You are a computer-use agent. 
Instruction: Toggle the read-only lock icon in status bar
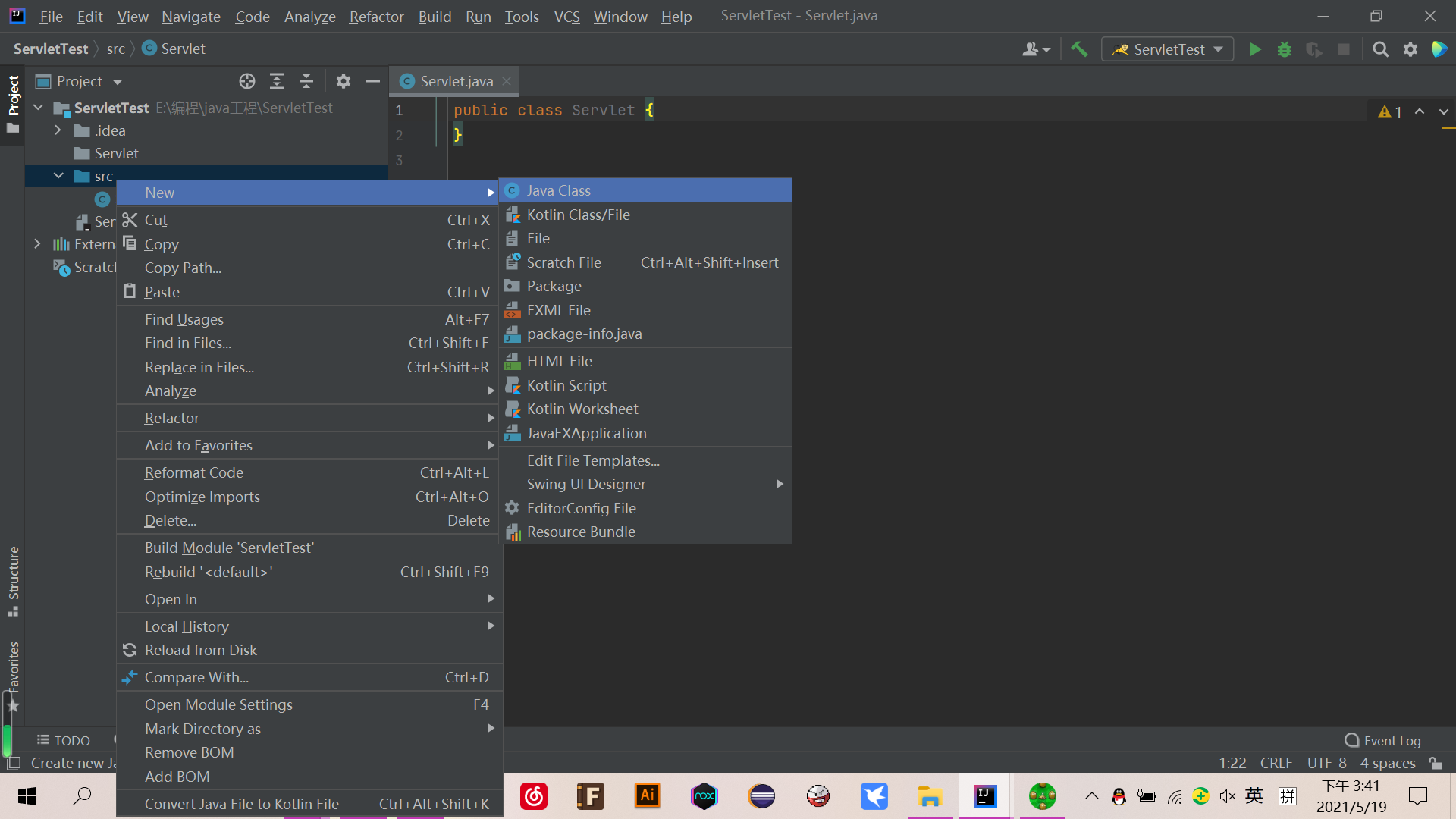[x=1436, y=763]
